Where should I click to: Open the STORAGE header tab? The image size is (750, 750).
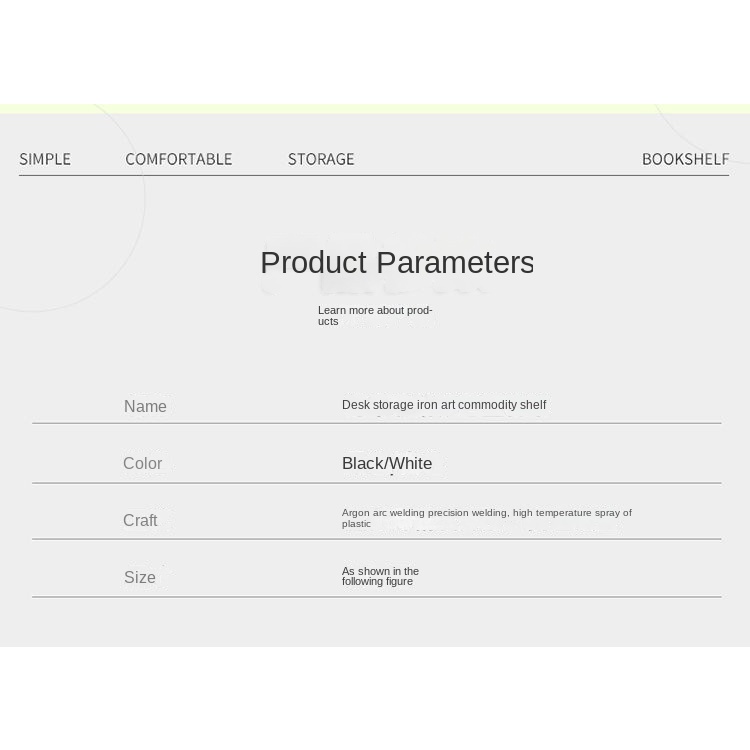(321, 159)
